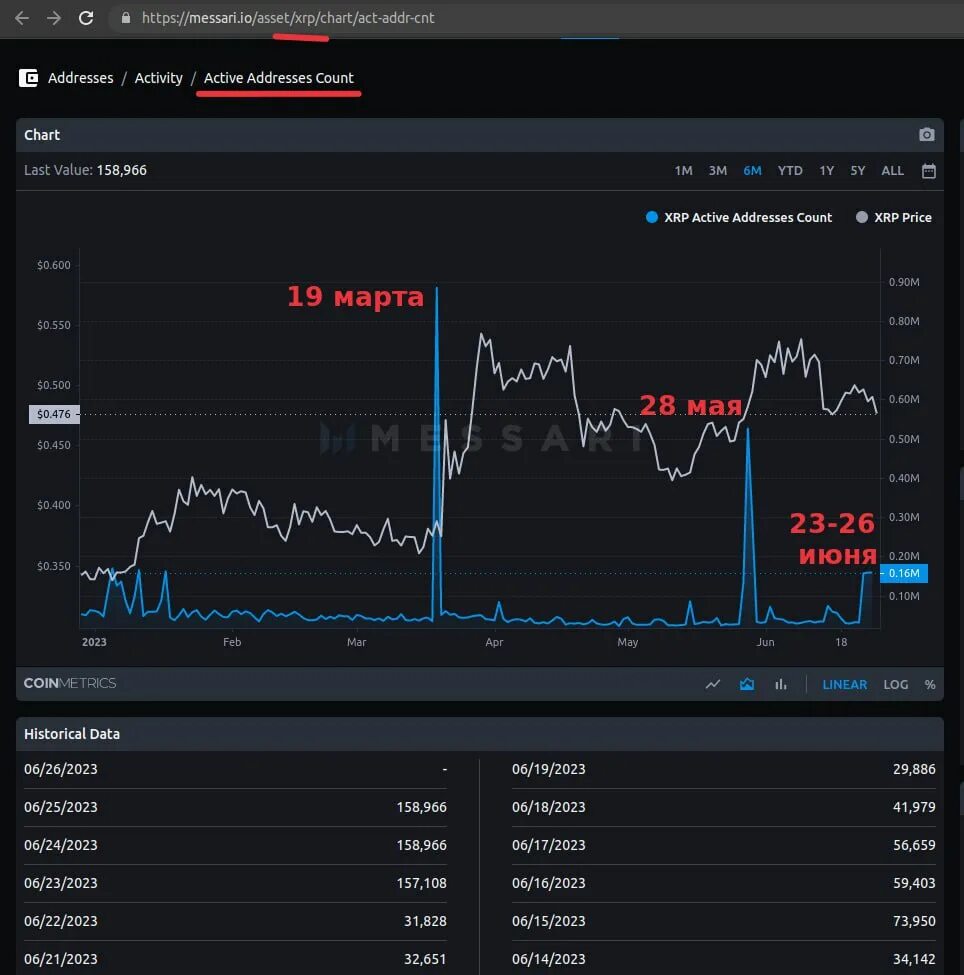Set chart scale to LINEAR
The image size is (964, 975).
(x=845, y=684)
